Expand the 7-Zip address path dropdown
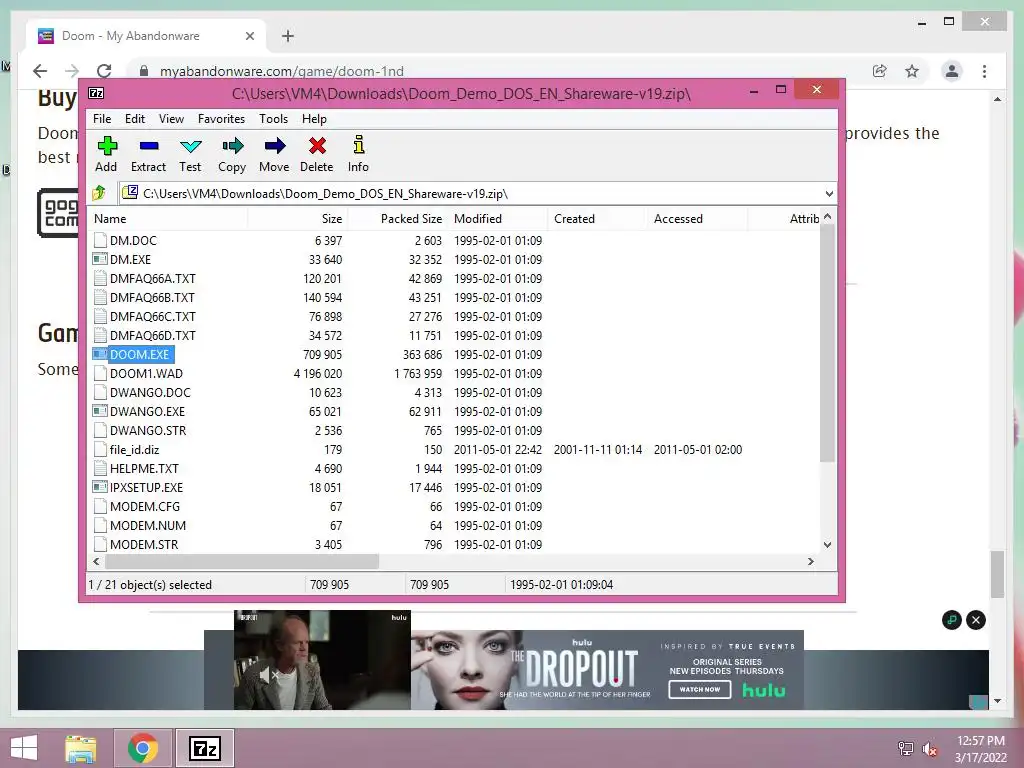 pyautogui.click(x=829, y=193)
